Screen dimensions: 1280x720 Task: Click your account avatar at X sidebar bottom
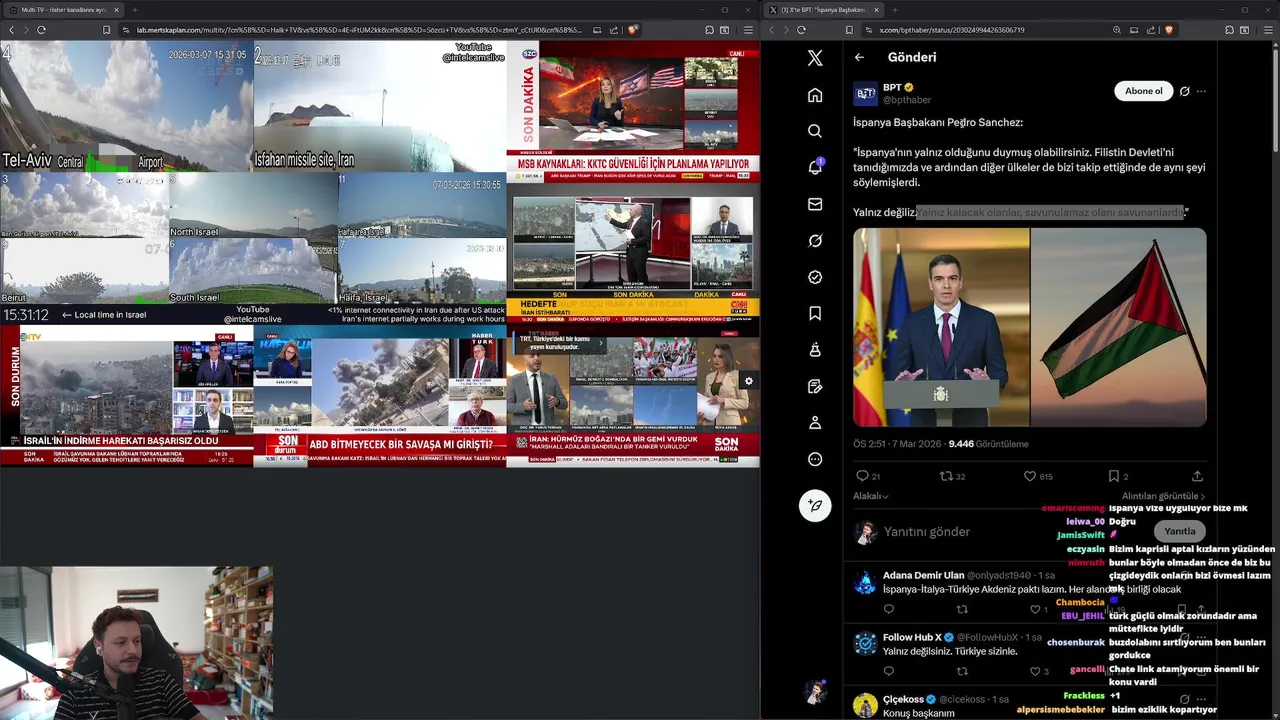[x=815, y=692]
